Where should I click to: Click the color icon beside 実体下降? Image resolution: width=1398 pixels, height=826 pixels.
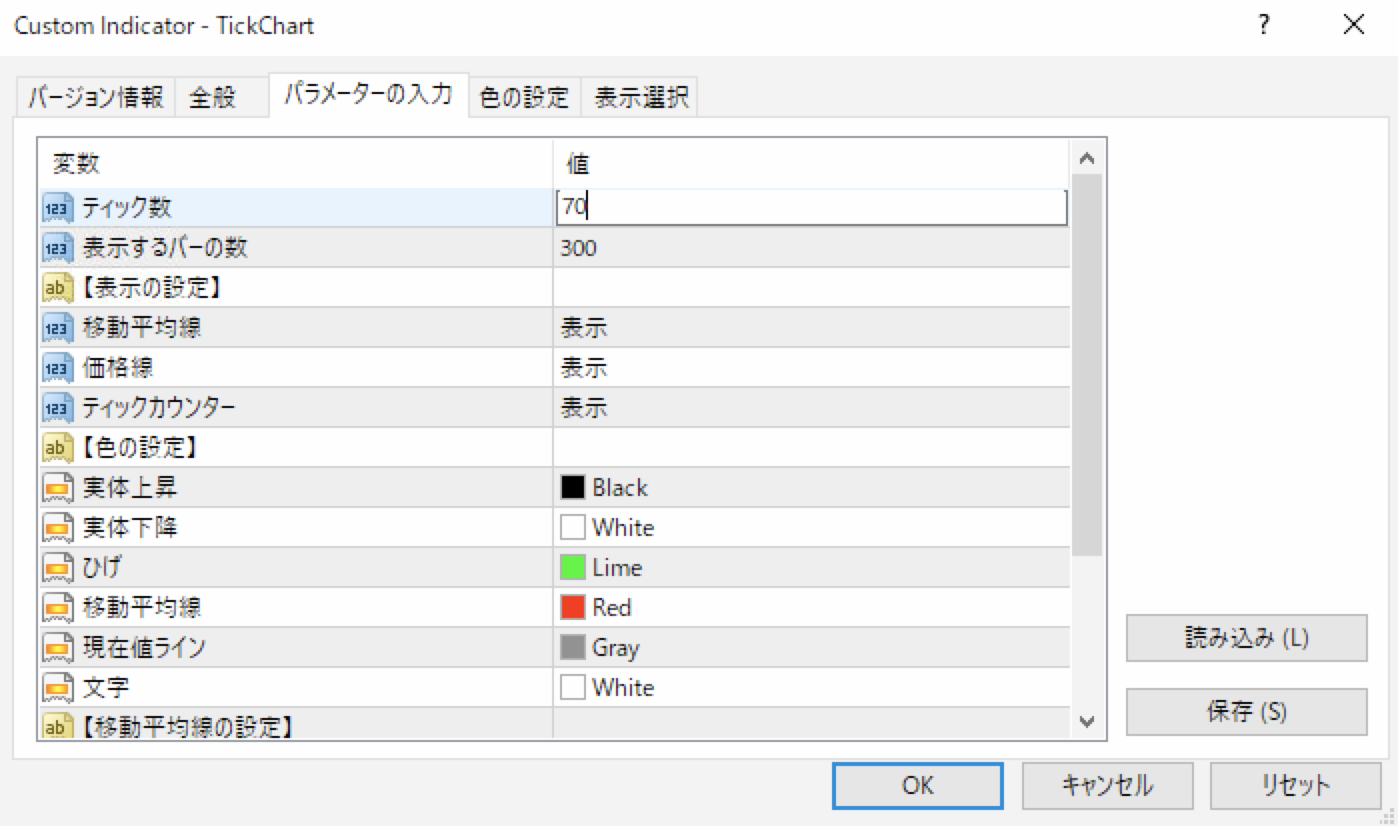coord(58,528)
